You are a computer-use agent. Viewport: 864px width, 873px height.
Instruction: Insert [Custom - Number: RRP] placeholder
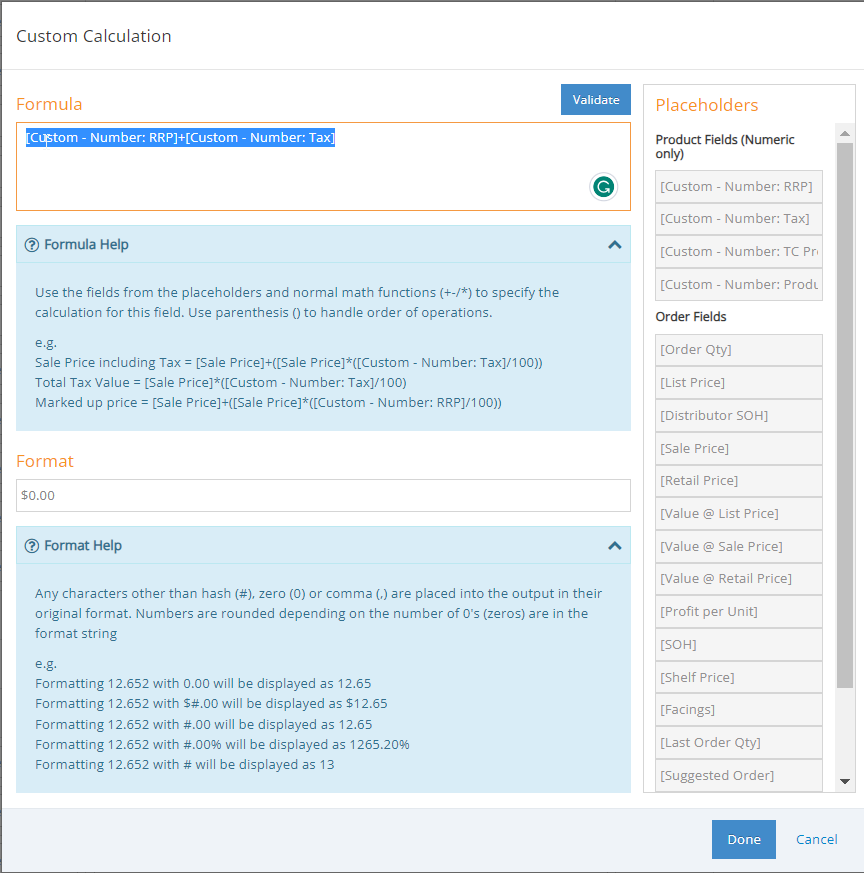[739, 187]
